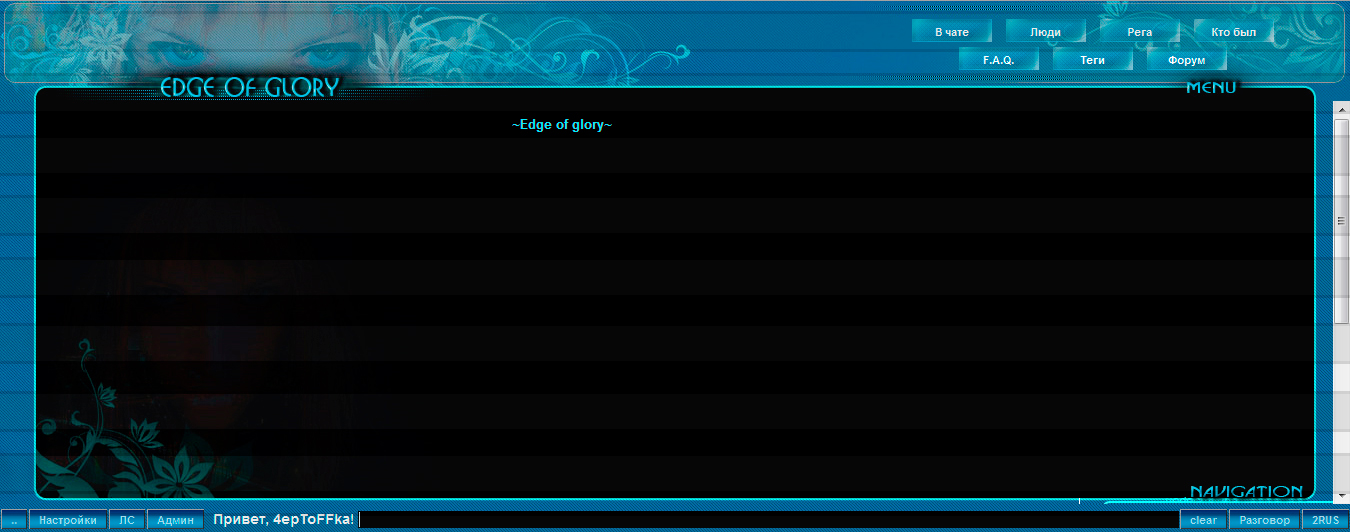Go to the "Люди" people list
Image resolution: width=1350 pixels, height=532 pixels.
pos(1045,32)
